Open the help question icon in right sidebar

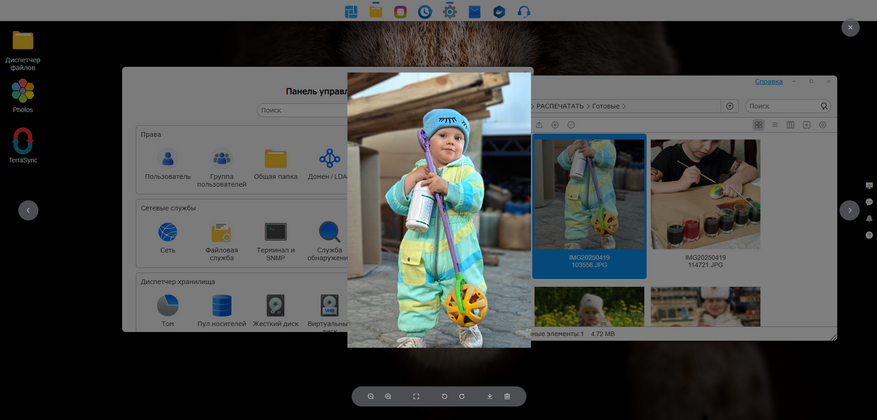[869, 235]
